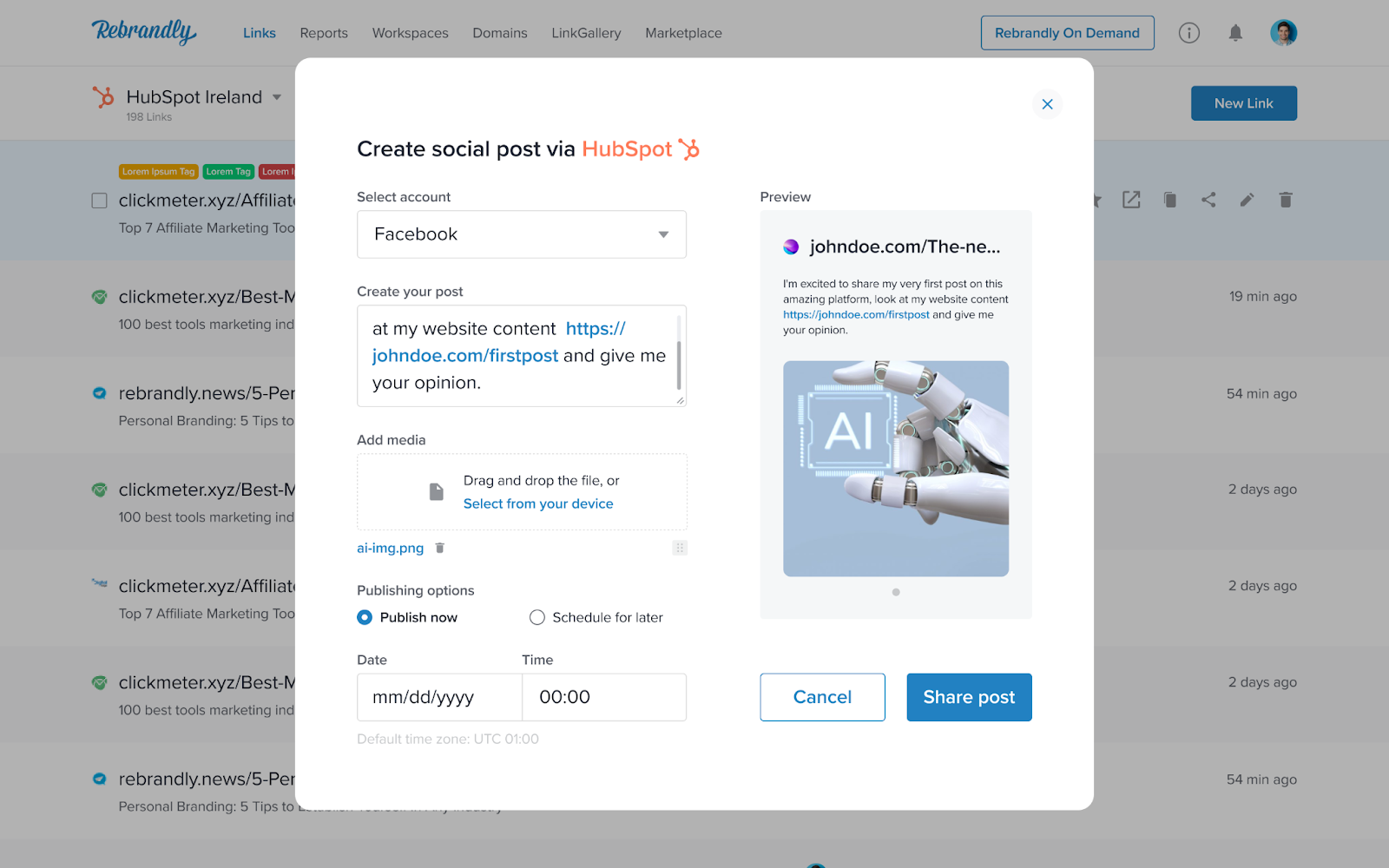This screenshot has width=1389, height=868.
Task: Switch to the Workspaces tab
Action: pyautogui.click(x=411, y=33)
